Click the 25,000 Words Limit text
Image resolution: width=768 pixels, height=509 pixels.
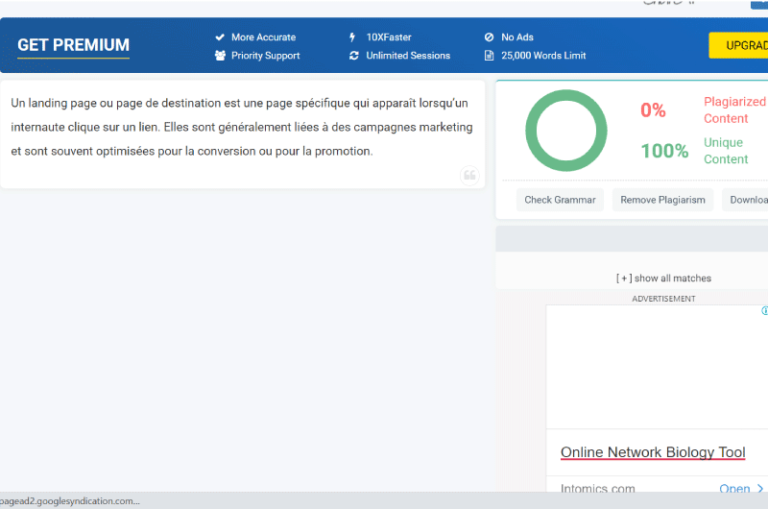point(544,56)
